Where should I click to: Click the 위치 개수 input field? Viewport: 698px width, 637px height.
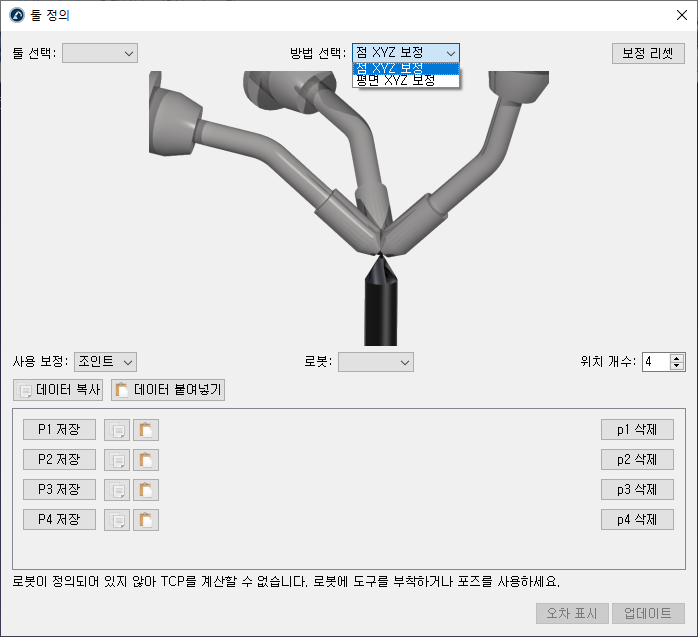pos(656,362)
